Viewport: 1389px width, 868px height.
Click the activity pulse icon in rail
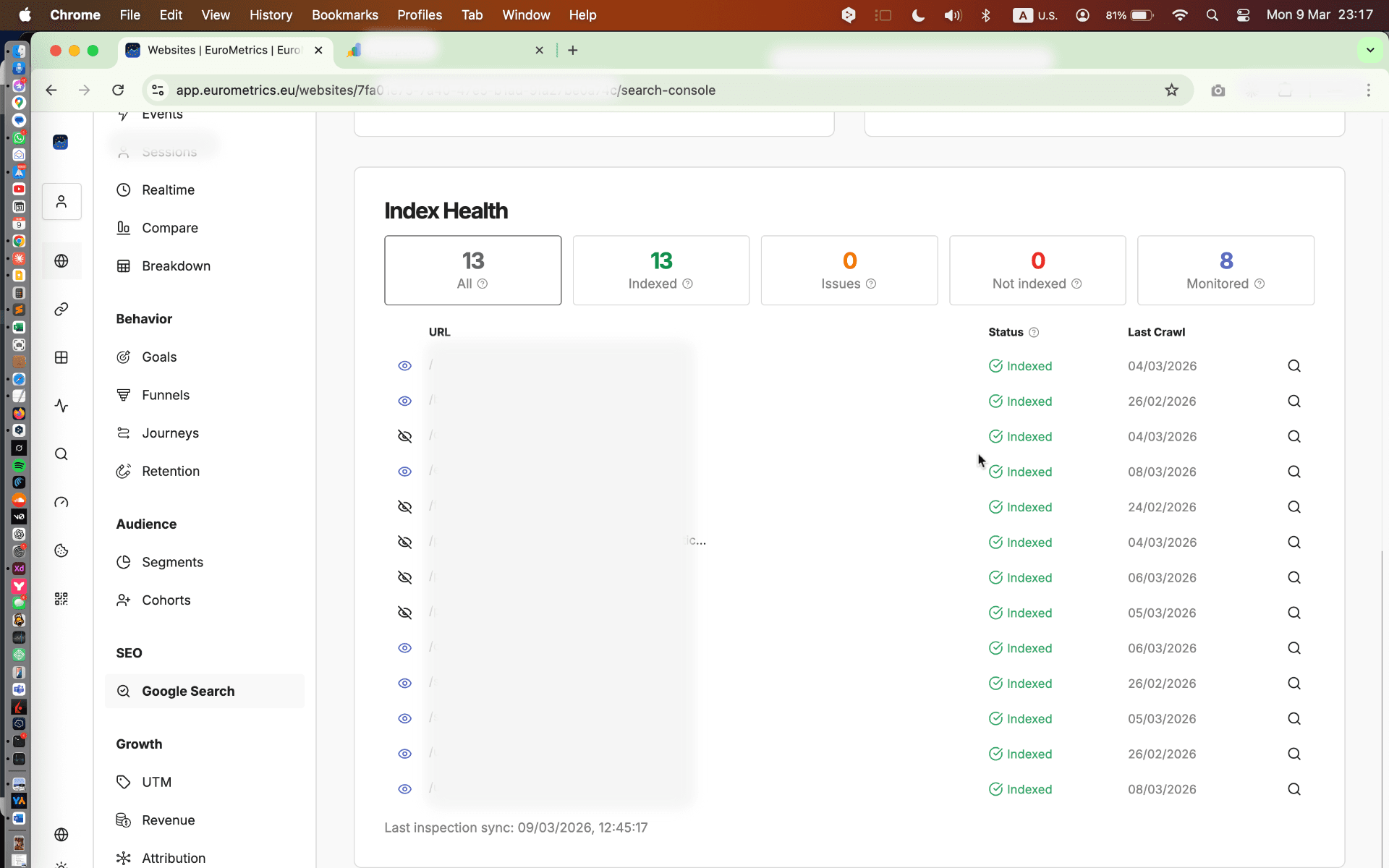61,406
